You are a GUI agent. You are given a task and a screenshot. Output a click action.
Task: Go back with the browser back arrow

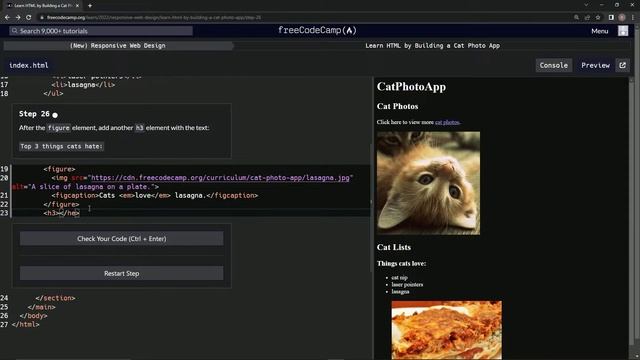tap(7, 18)
